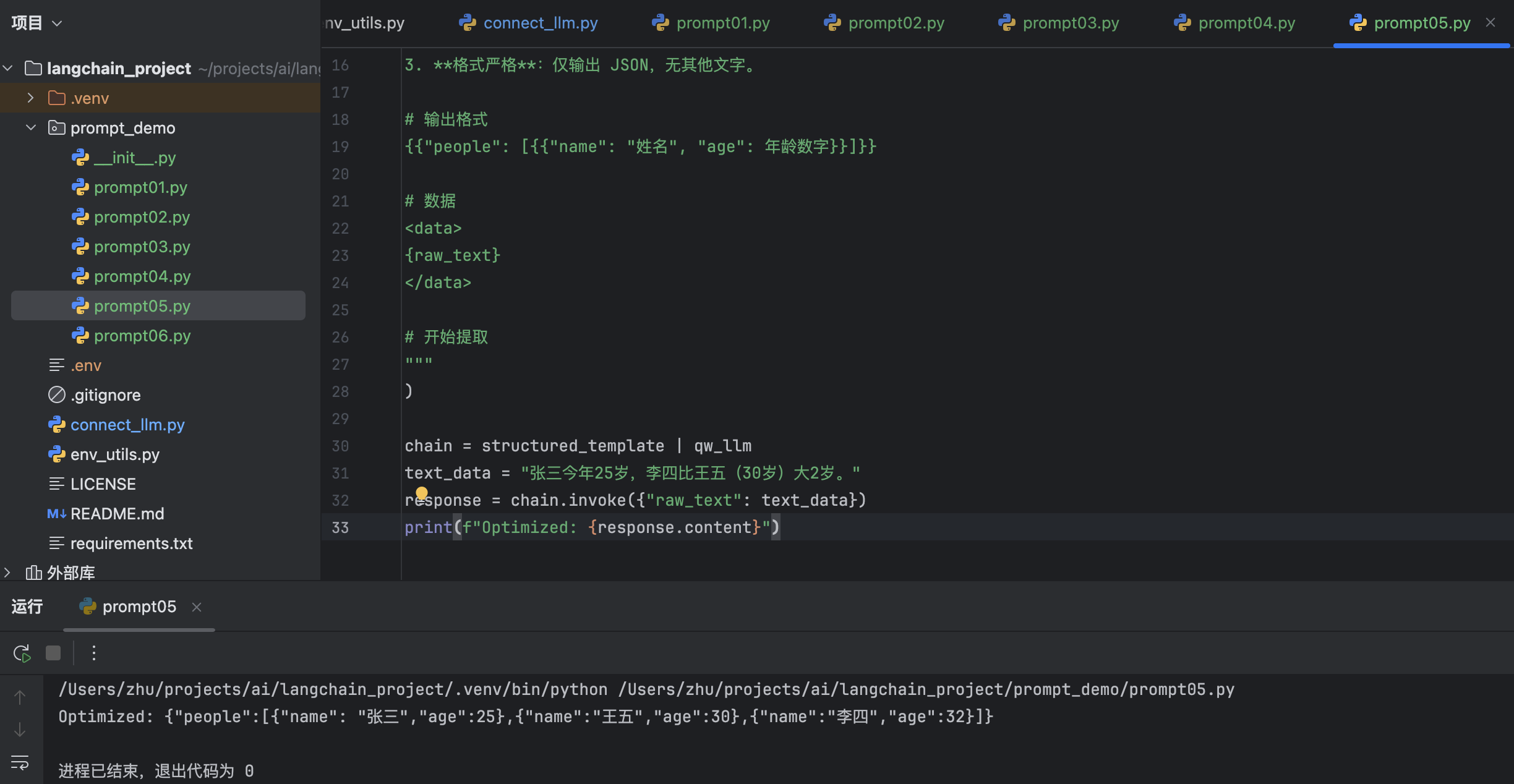Toggle soft-wrap icon in run console
This screenshot has width=1514, height=784.
[20, 762]
